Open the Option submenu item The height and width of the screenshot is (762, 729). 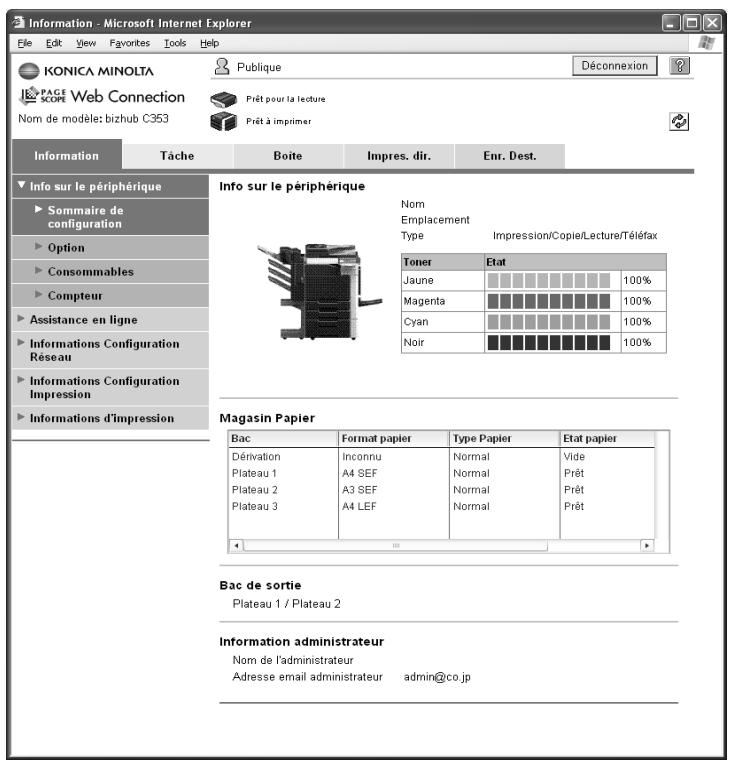110,248
